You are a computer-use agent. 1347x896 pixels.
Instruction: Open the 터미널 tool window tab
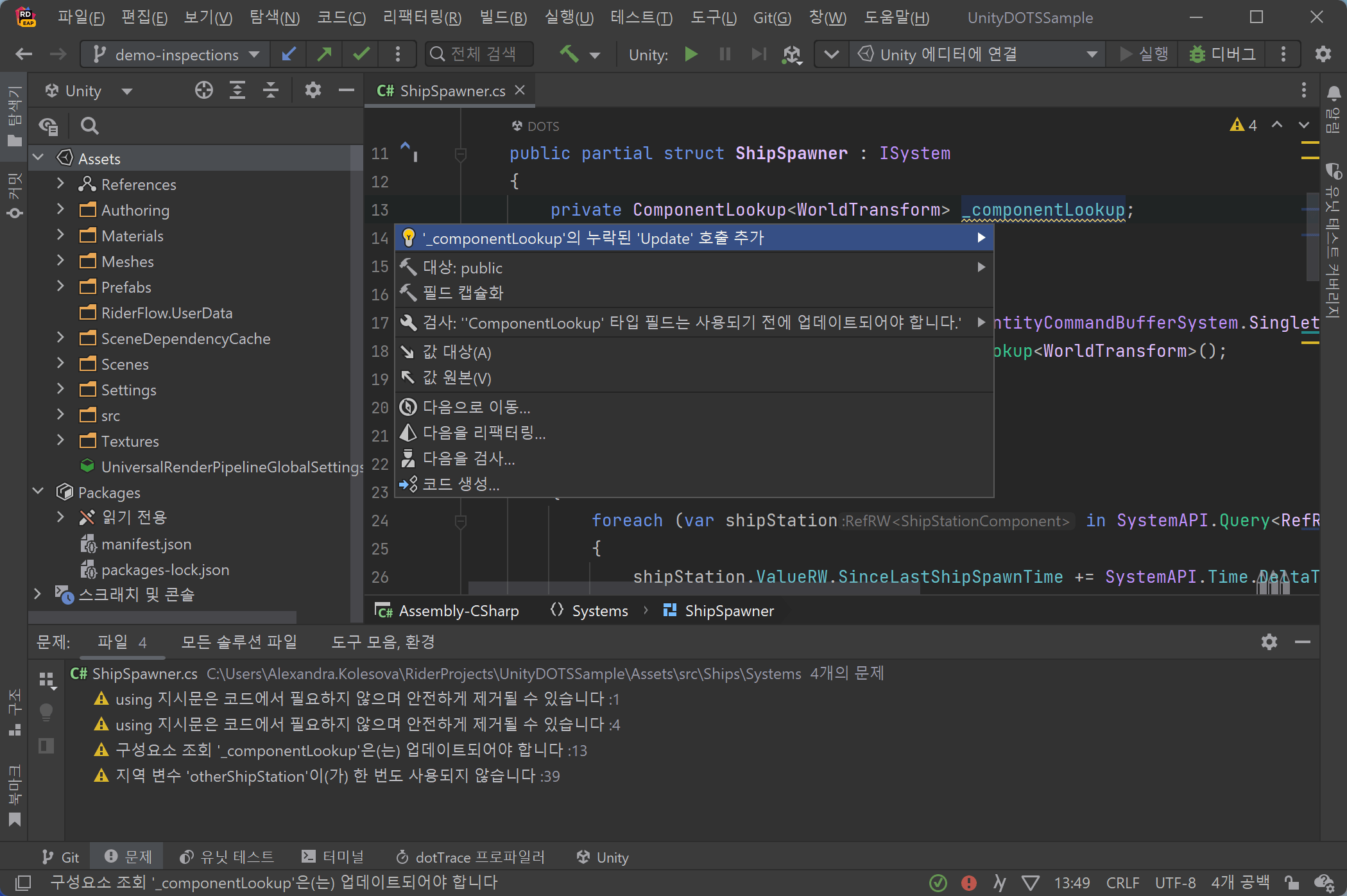click(x=333, y=857)
